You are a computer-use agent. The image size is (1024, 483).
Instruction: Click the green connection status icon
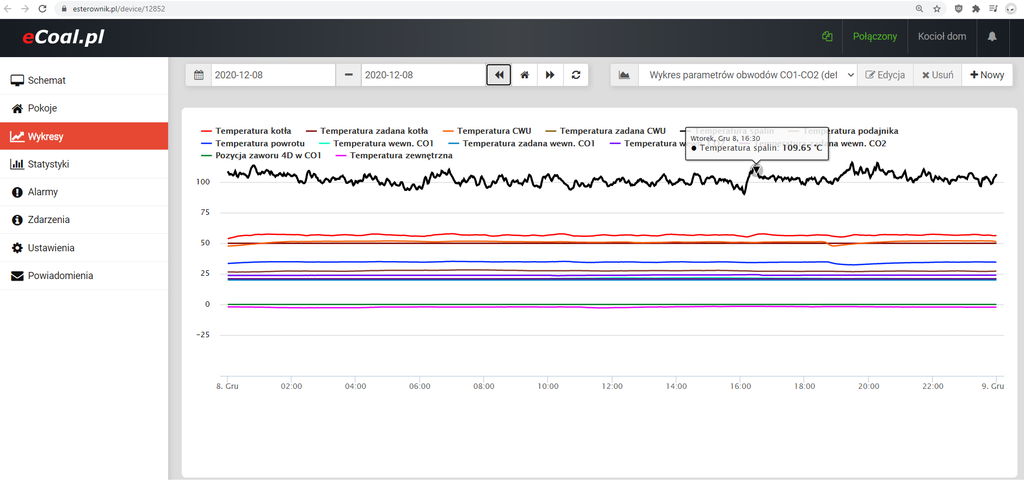tap(827, 37)
